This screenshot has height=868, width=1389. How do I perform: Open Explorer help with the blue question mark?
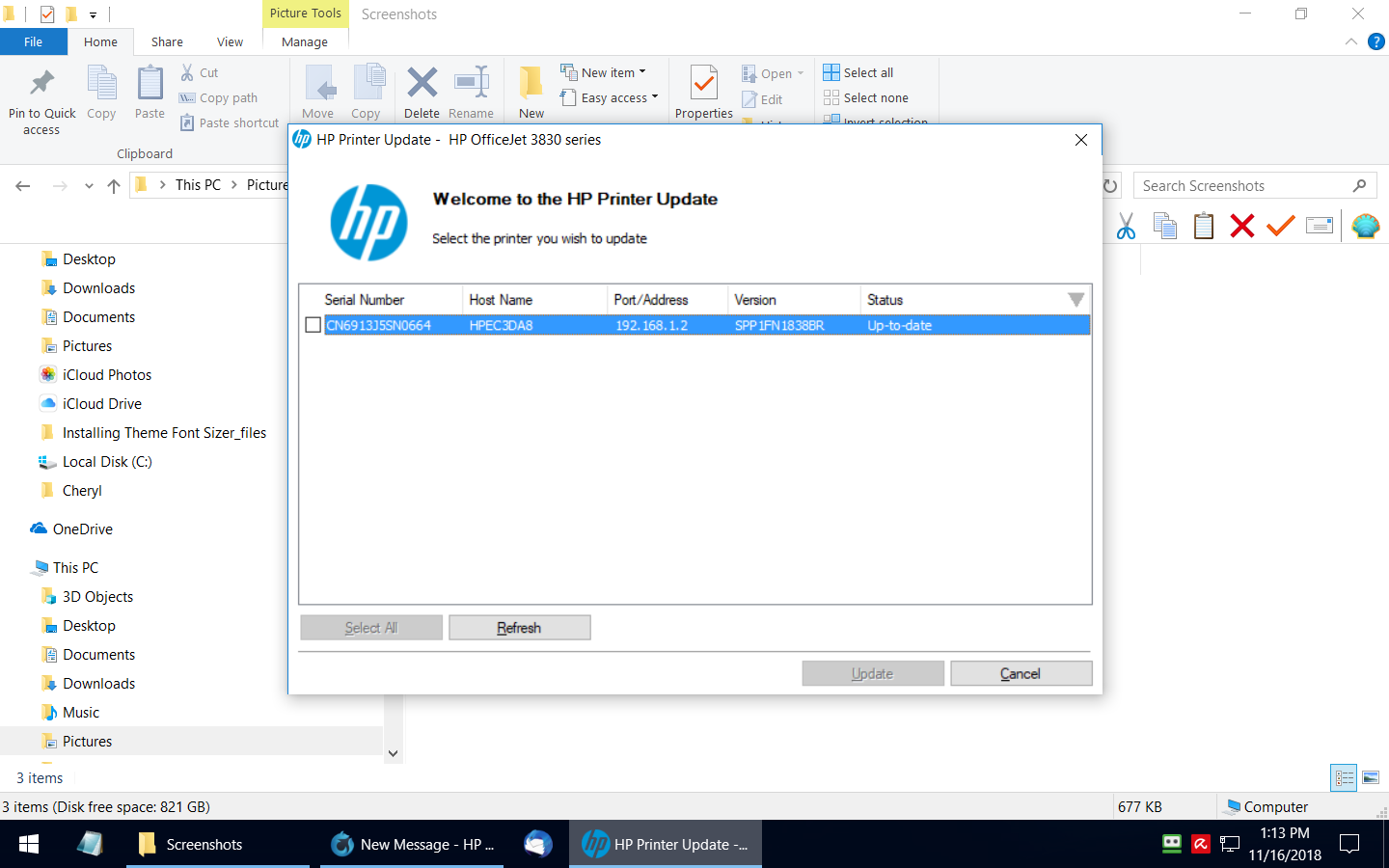1376,41
